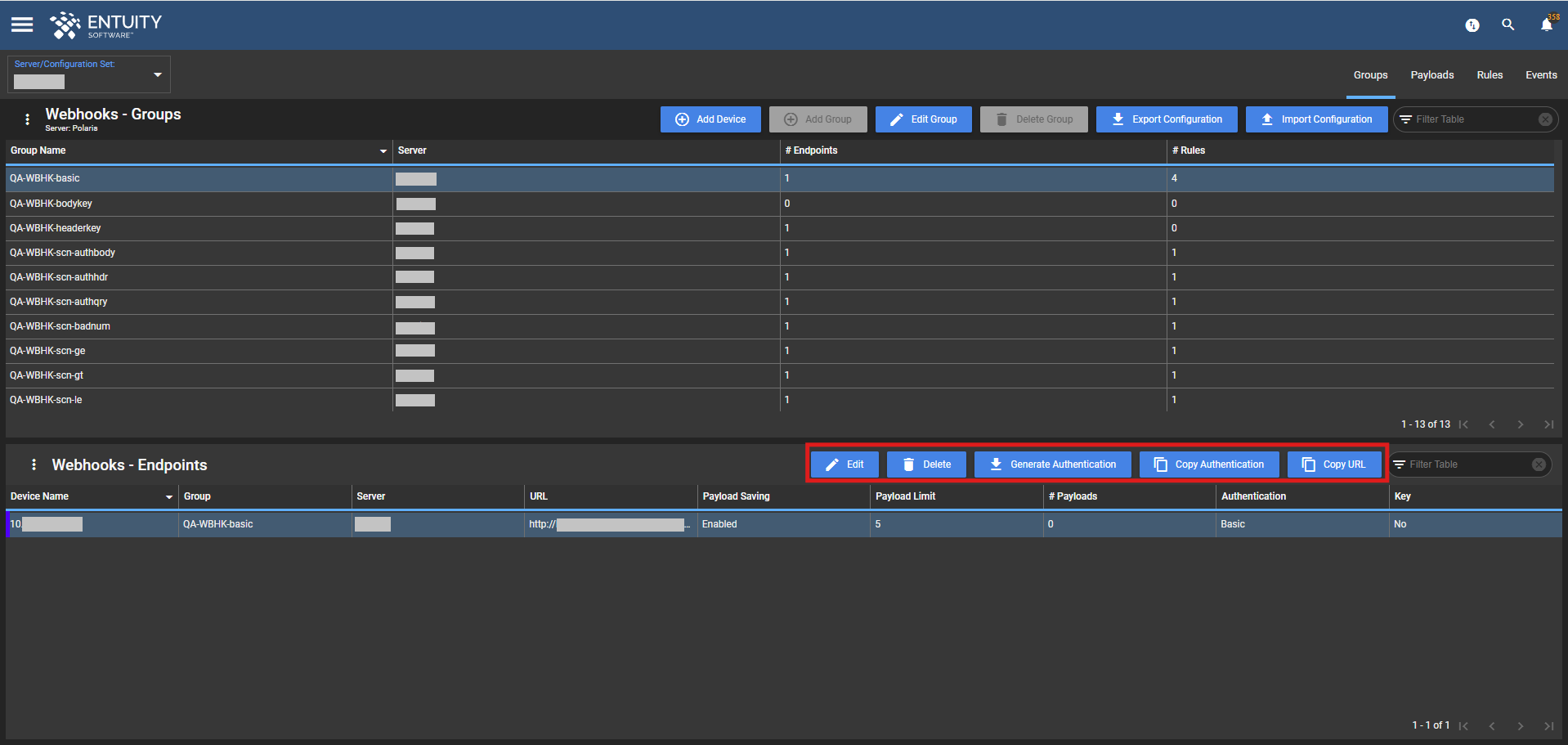The image size is (1568, 745).
Task: Click the round status icon beside search
Action: click(1472, 25)
